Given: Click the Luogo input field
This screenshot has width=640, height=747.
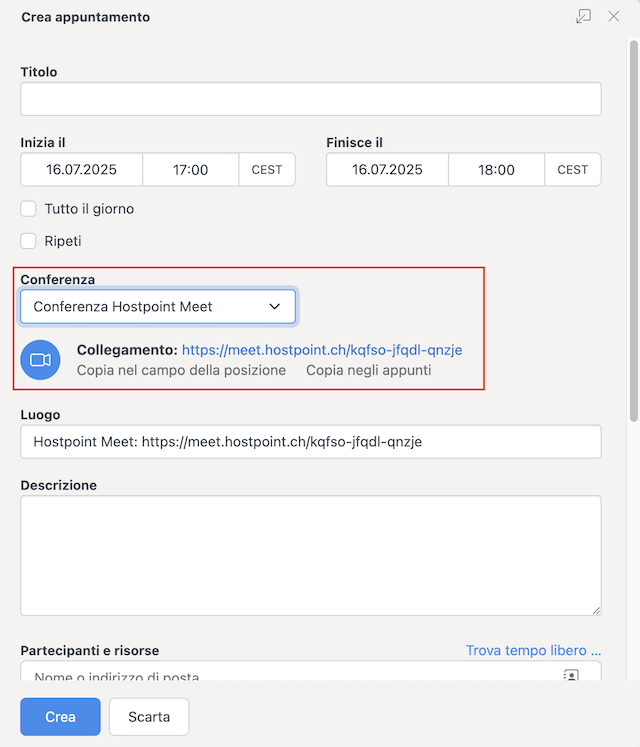Looking at the screenshot, I should 311,442.
